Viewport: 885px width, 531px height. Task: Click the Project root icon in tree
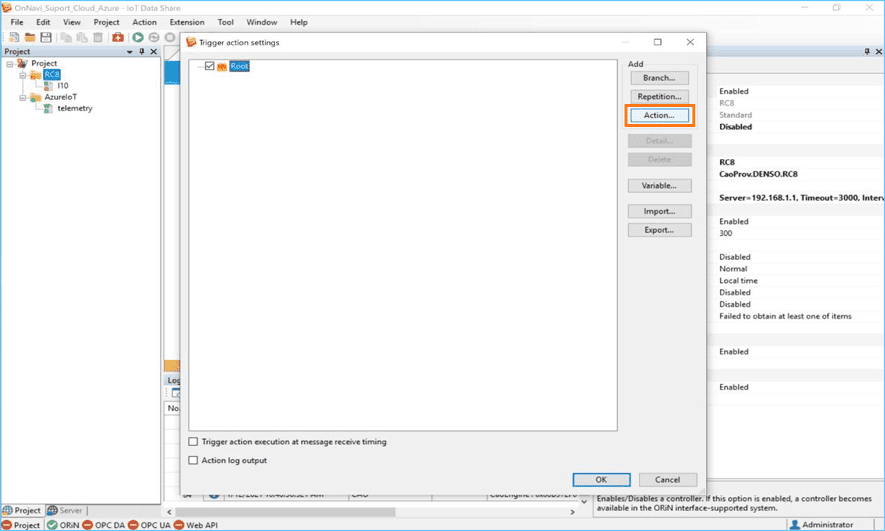(23, 63)
